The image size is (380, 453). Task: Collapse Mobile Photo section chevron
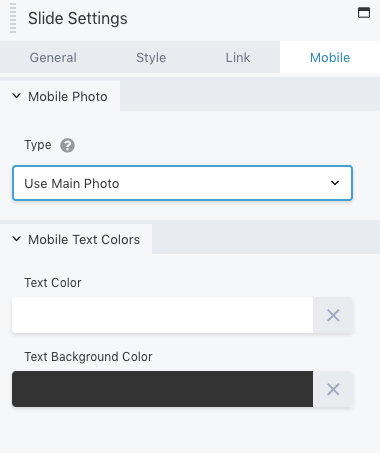pos(16,96)
